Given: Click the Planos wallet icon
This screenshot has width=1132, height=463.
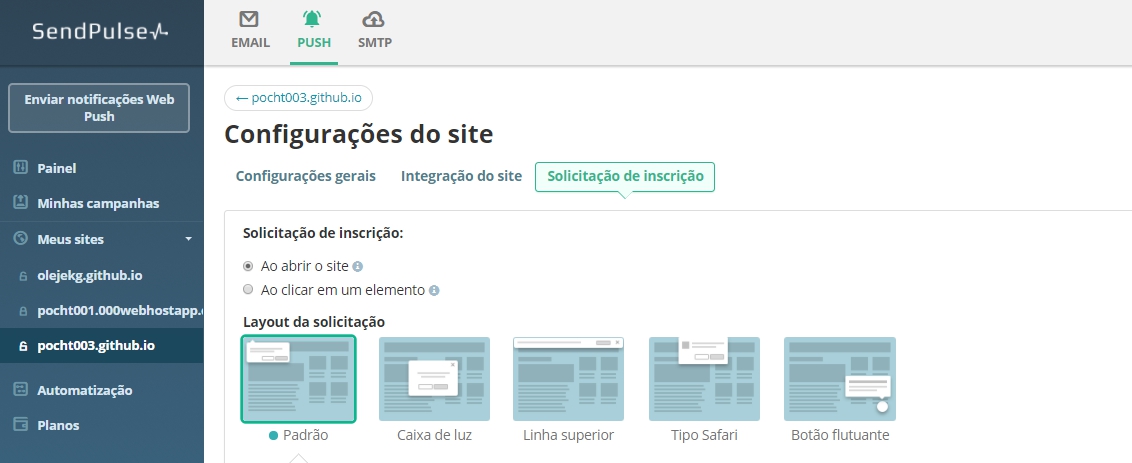Looking at the screenshot, I should pyautogui.click(x=20, y=424).
